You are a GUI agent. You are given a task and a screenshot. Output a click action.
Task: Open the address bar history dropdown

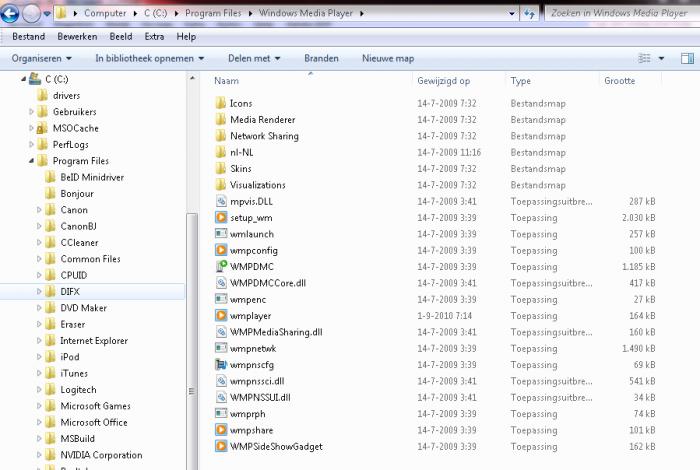pos(512,14)
